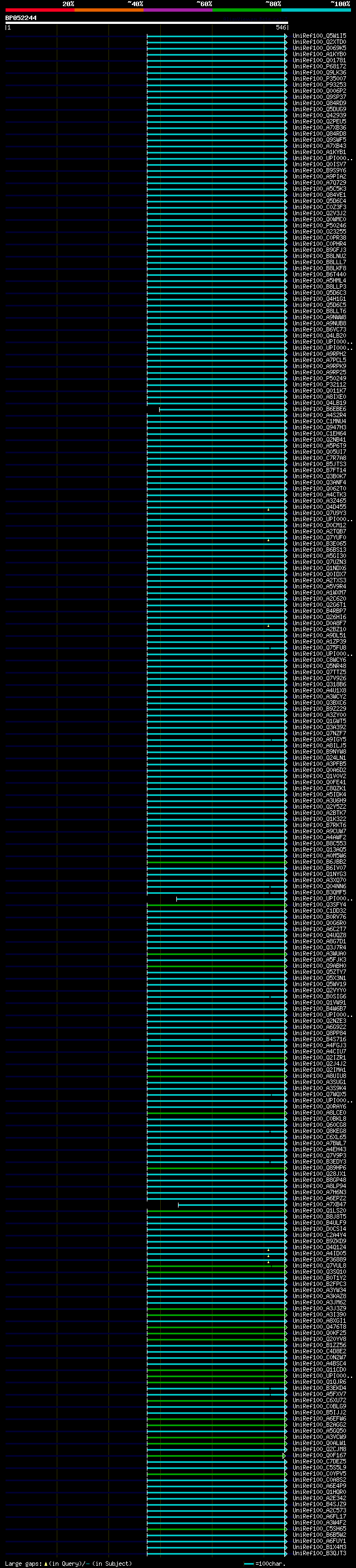Image resolution: width=356 pixels, height=1568 pixels.
Task: Select the UniRef100_Q84VE1 label
Action: pyautogui.click(x=319, y=195)
